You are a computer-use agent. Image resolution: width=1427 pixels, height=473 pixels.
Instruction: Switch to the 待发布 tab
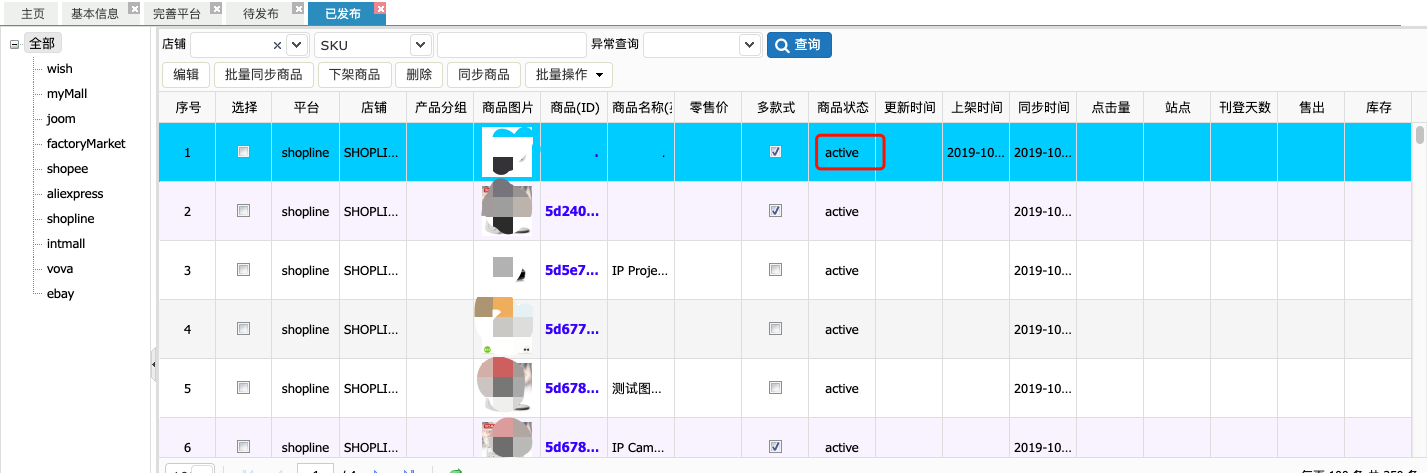pos(261,14)
